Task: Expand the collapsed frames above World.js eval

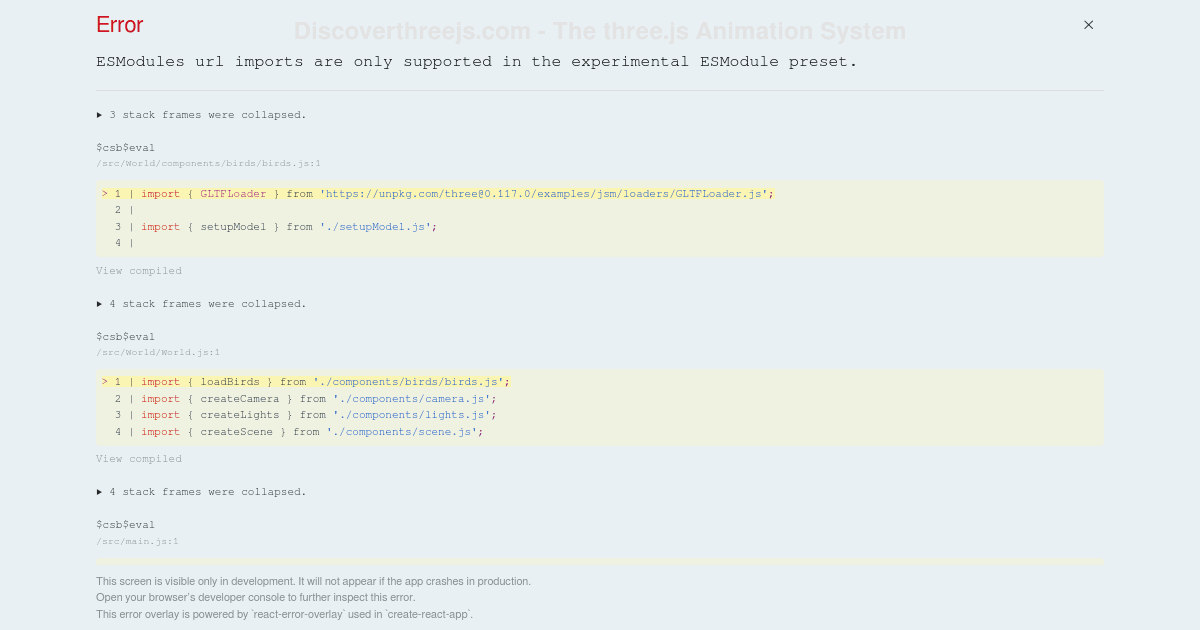Action: tap(201, 304)
